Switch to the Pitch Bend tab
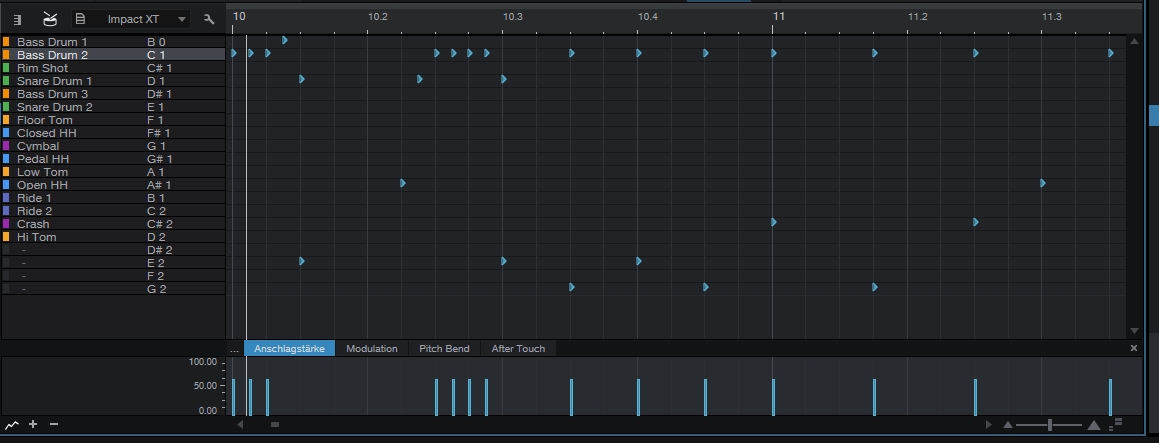Image resolution: width=1159 pixels, height=443 pixels. click(444, 348)
